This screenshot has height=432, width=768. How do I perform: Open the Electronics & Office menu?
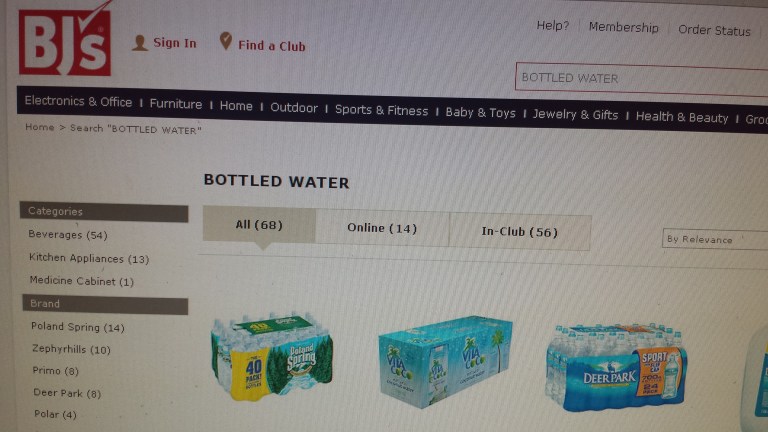click(x=78, y=101)
